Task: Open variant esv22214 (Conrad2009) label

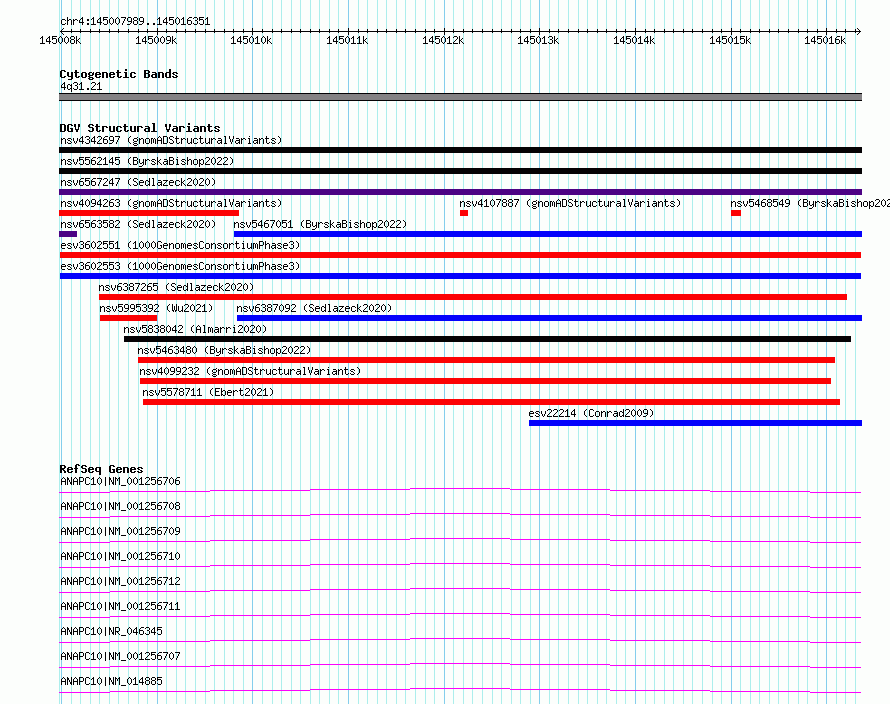Action: tap(591, 413)
